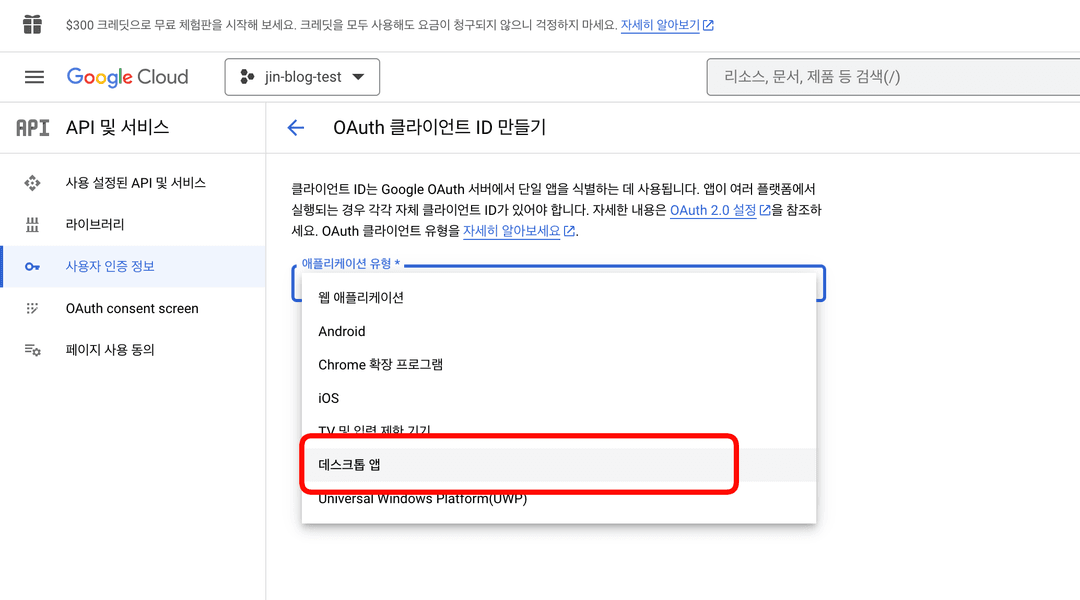Viewport: 1080px width, 600px height.
Task: Click the gift icon in the banner
Action: tap(32, 25)
